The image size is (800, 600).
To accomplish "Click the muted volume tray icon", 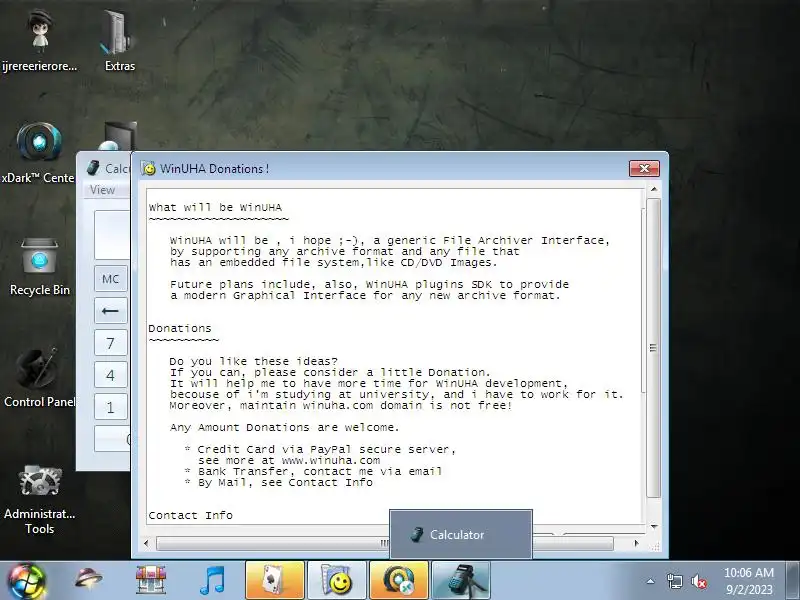I will click(x=698, y=581).
